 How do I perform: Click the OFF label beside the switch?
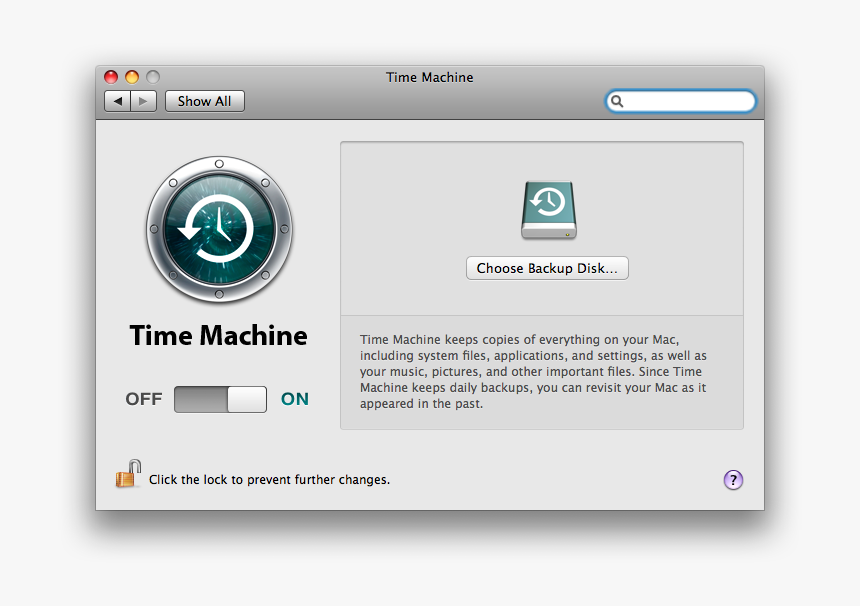coord(144,399)
